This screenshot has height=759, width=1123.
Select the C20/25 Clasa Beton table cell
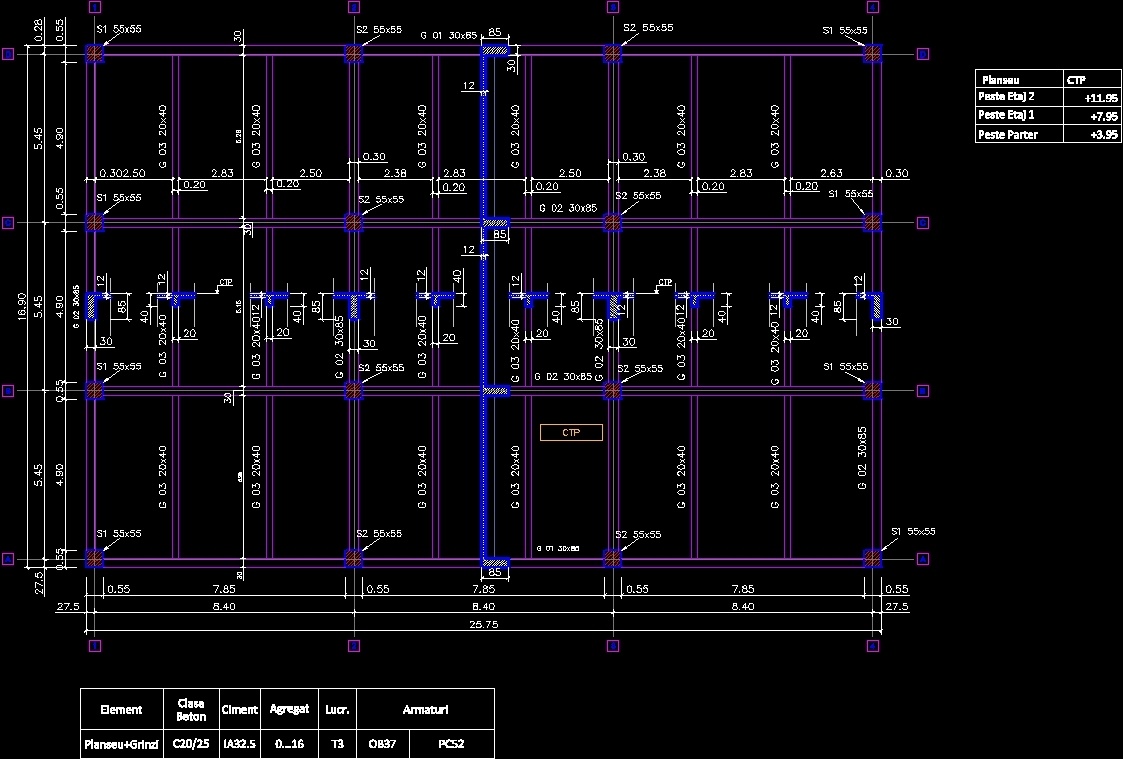point(191,744)
